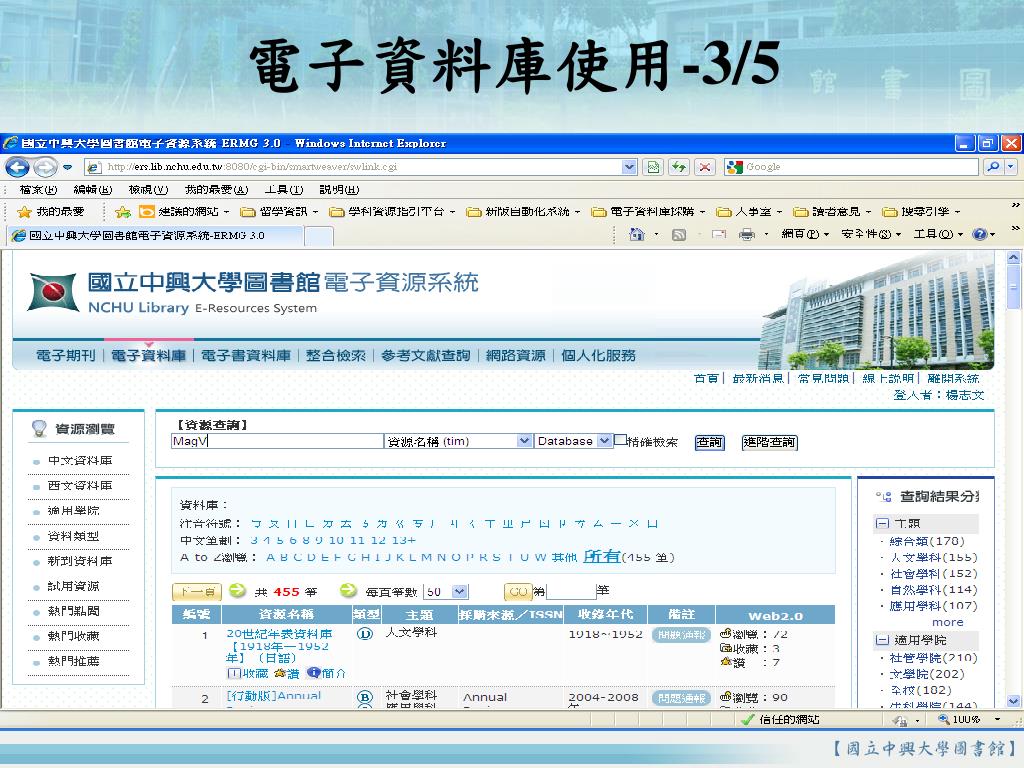The image size is (1024, 768).
Task: Open the 留學資訊 favorites folder
Action: (280, 212)
